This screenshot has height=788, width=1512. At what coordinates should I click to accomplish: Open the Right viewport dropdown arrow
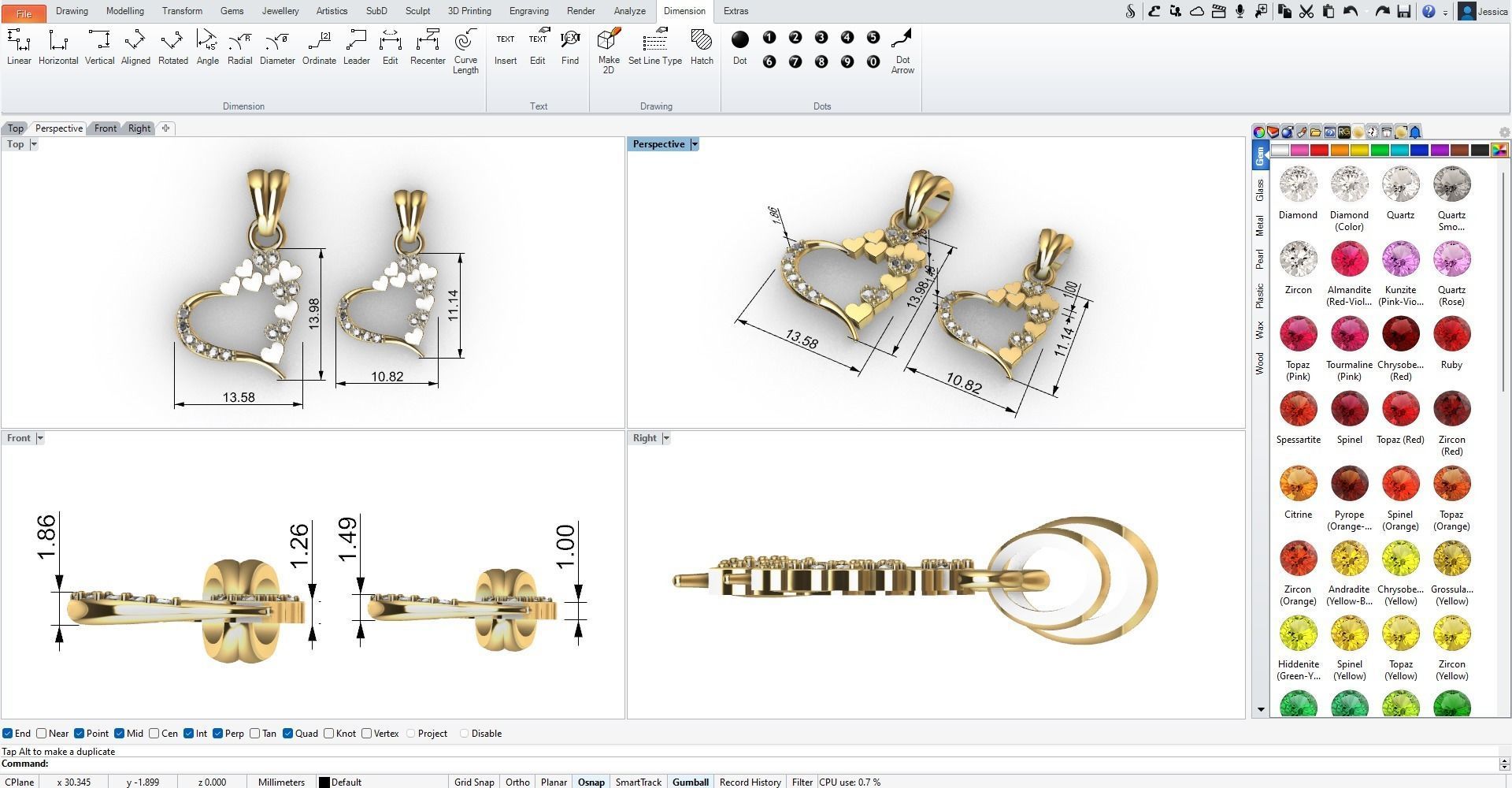point(665,438)
